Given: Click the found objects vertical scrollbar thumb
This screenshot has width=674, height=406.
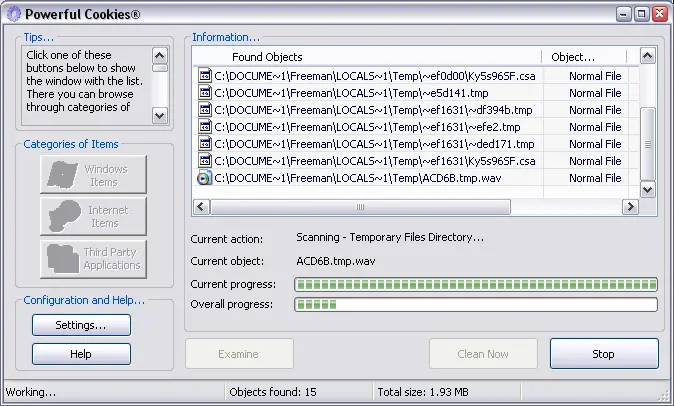Looking at the screenshot, I should pos(648,144).
